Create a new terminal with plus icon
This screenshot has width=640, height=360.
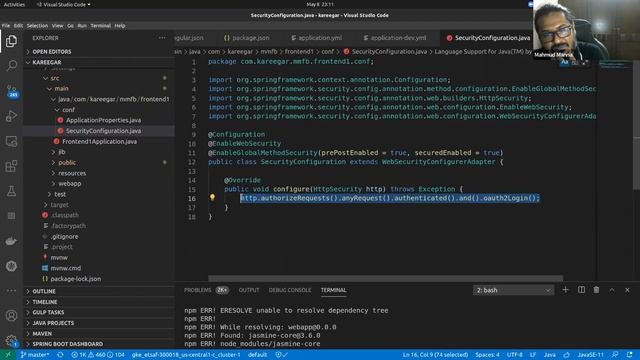click(x=565, y=290)
